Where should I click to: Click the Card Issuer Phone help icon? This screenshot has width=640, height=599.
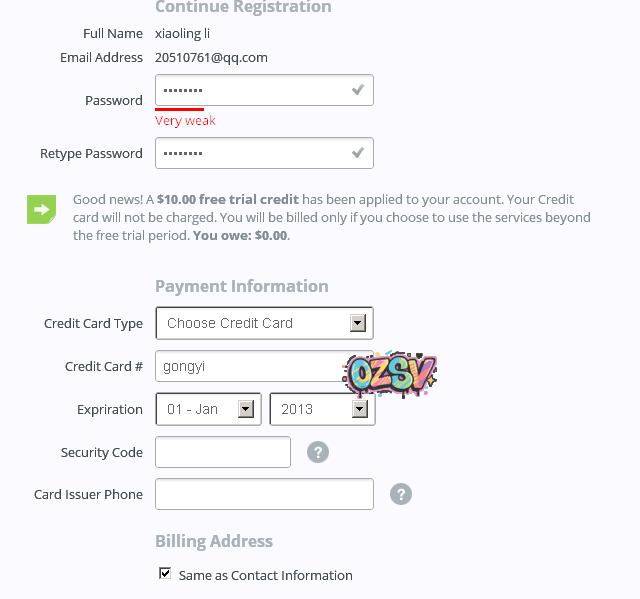[400, 494]
